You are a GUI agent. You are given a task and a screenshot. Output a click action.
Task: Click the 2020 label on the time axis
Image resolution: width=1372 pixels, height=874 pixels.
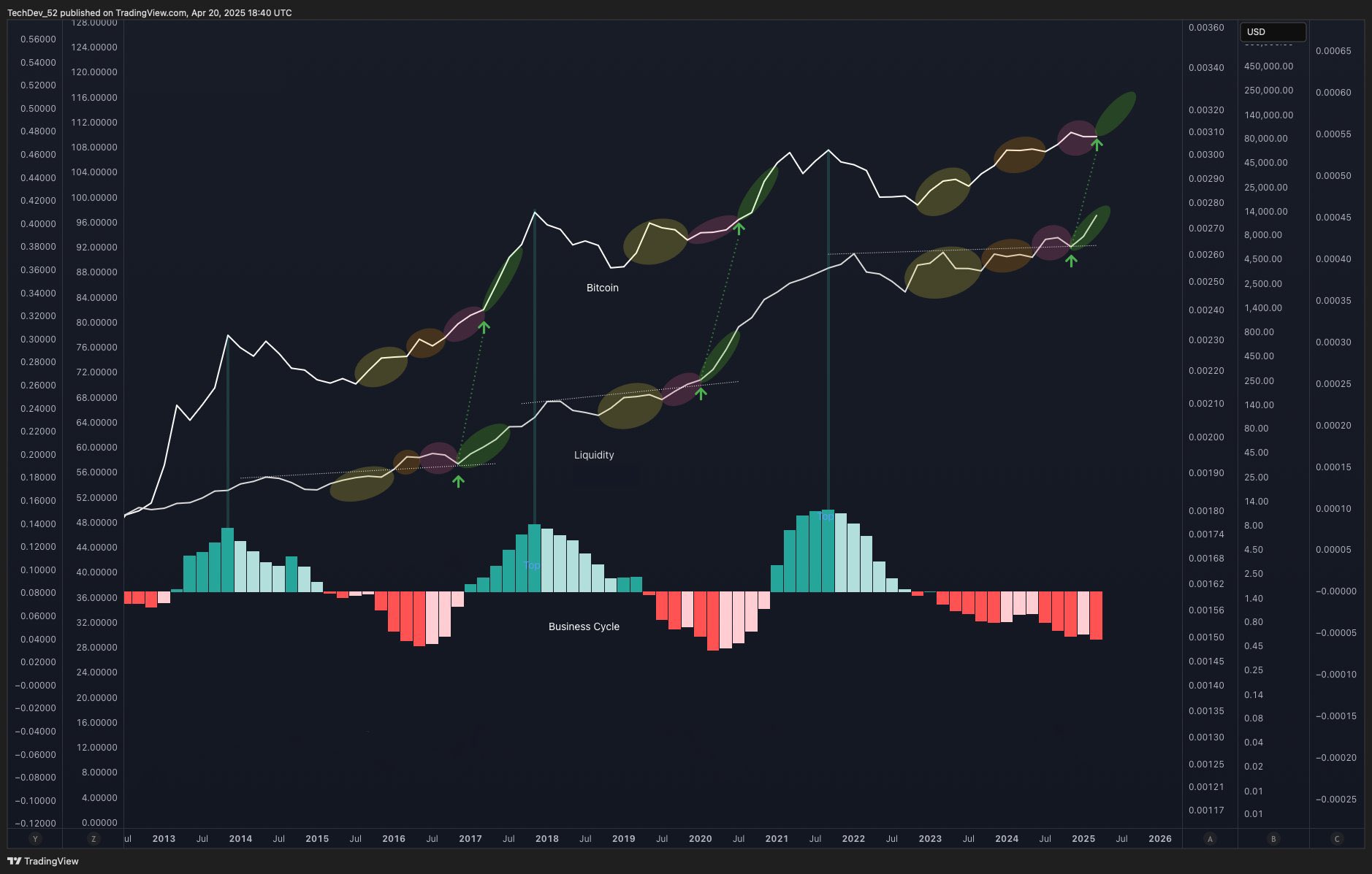(x=700, y=839)
